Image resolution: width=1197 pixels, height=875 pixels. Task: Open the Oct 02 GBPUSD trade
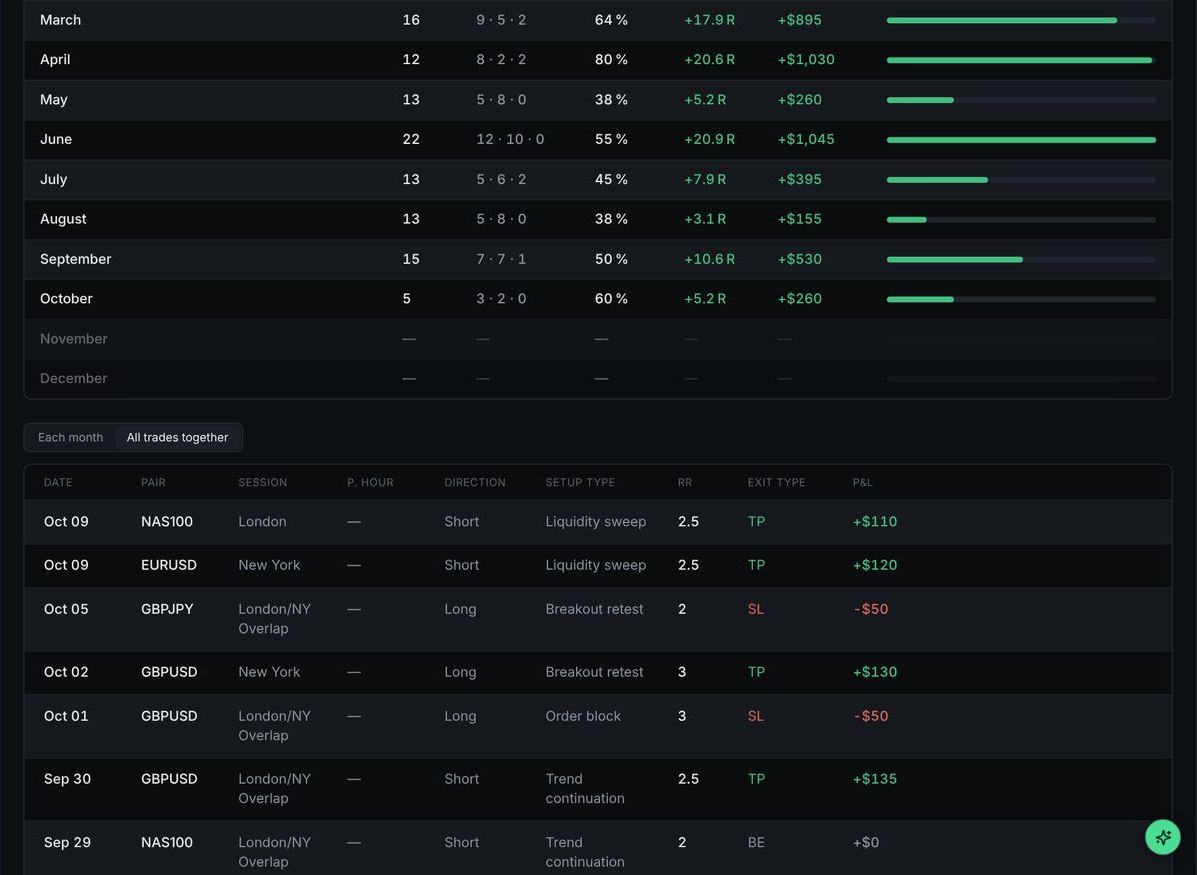click(x=598, y=673)
